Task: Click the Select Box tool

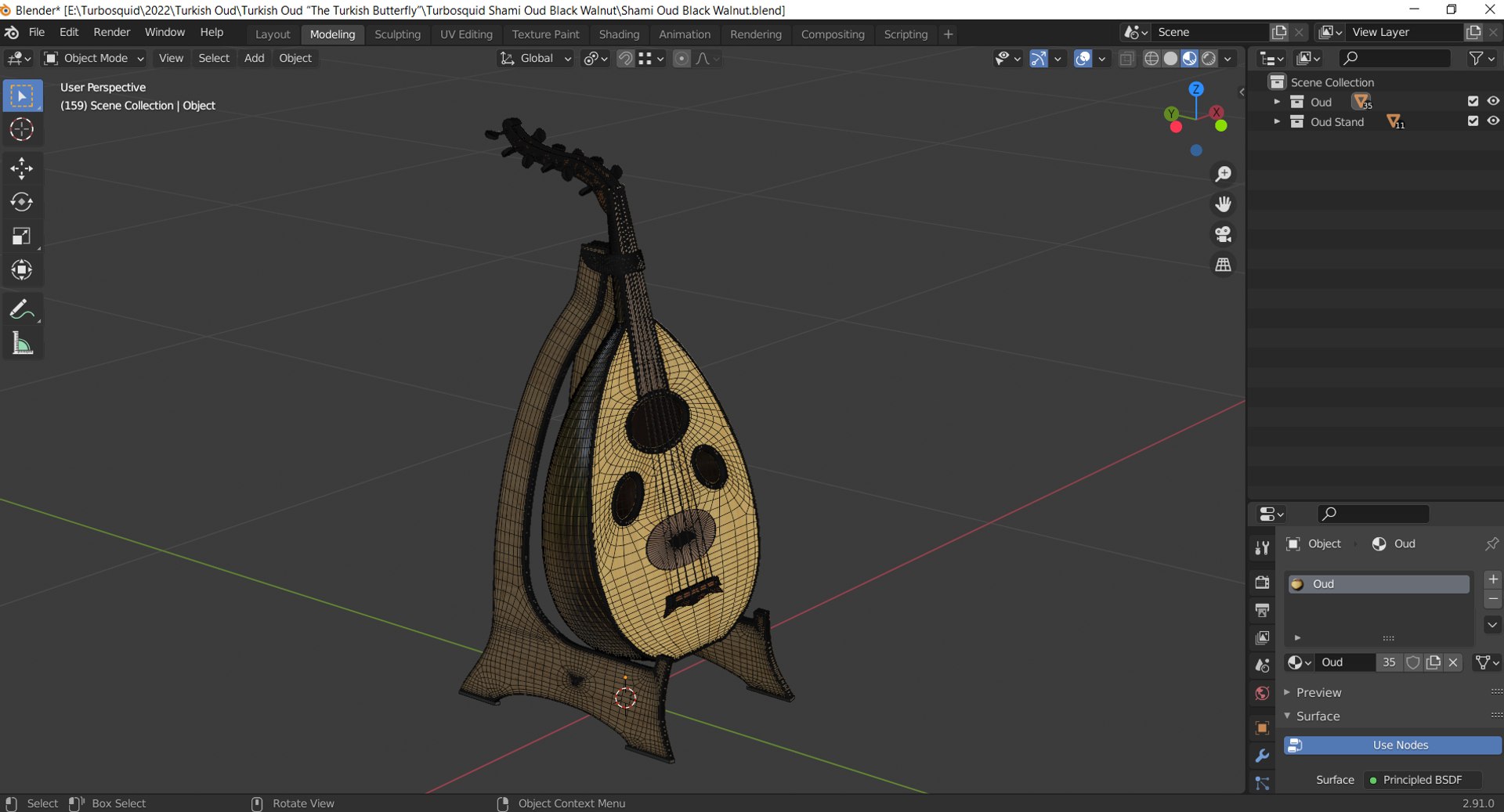Action: (22, 96)
